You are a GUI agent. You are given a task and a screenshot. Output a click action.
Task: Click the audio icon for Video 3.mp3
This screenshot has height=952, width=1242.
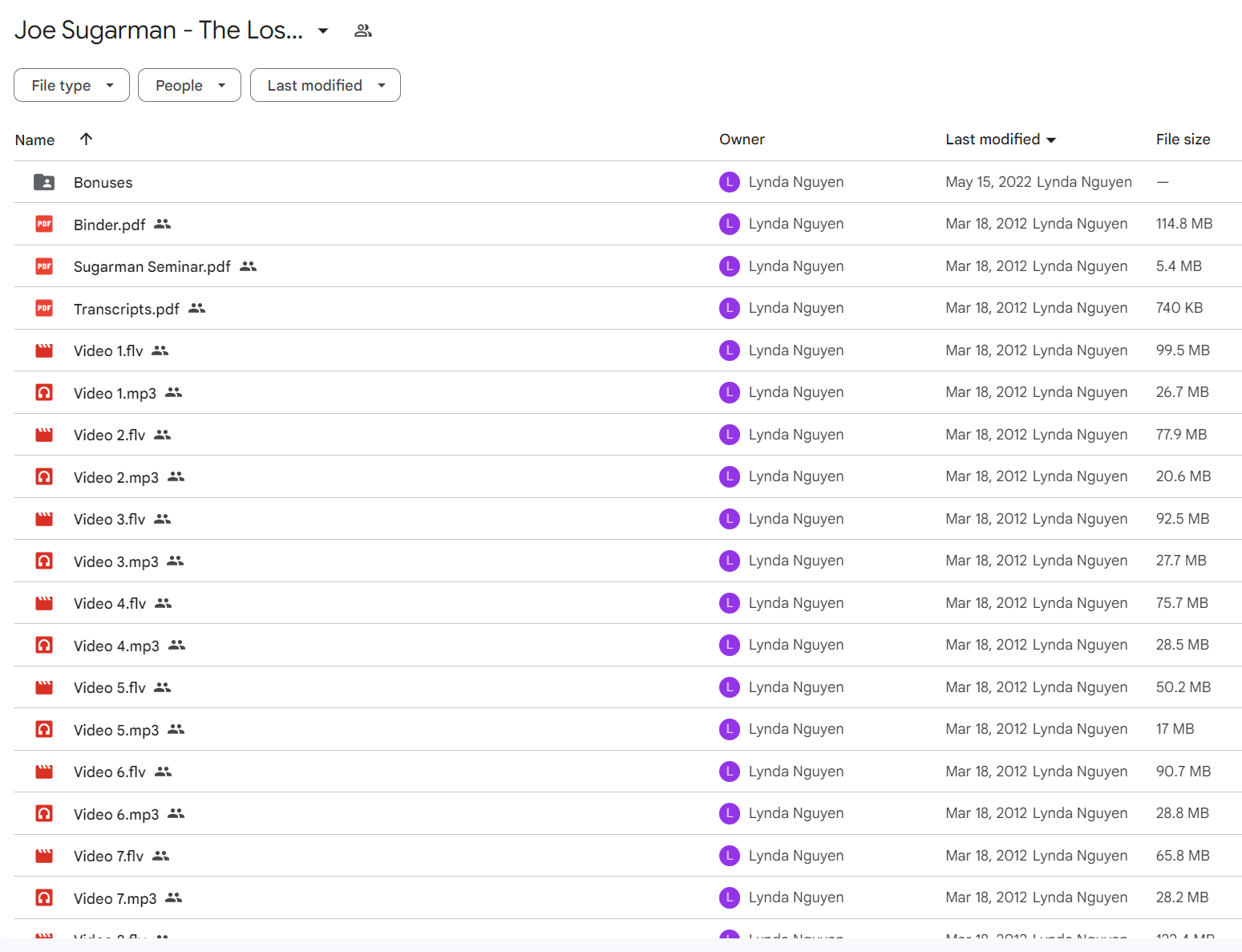[44, 561]
